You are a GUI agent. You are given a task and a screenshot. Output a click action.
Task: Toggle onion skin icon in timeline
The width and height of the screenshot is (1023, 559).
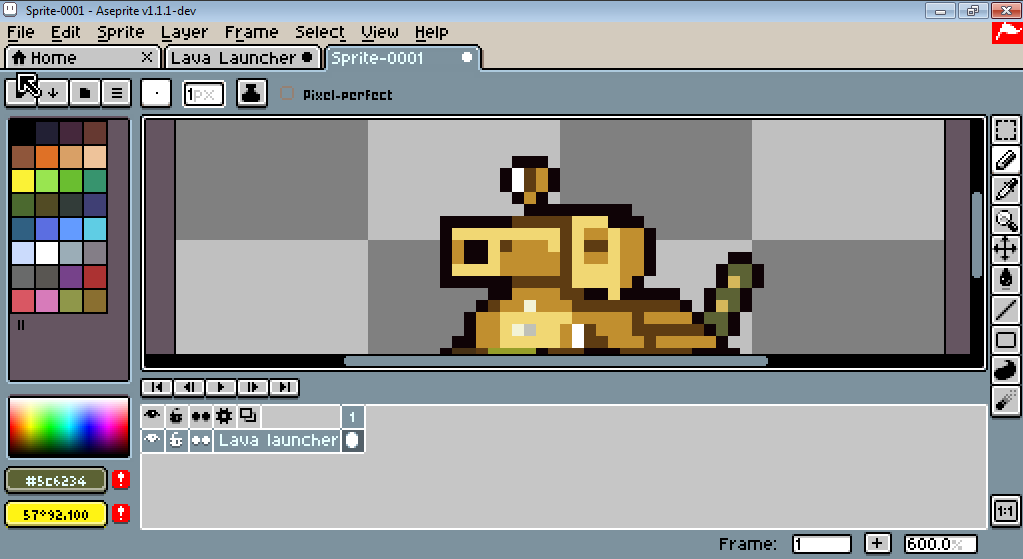[x=248, y=415]
